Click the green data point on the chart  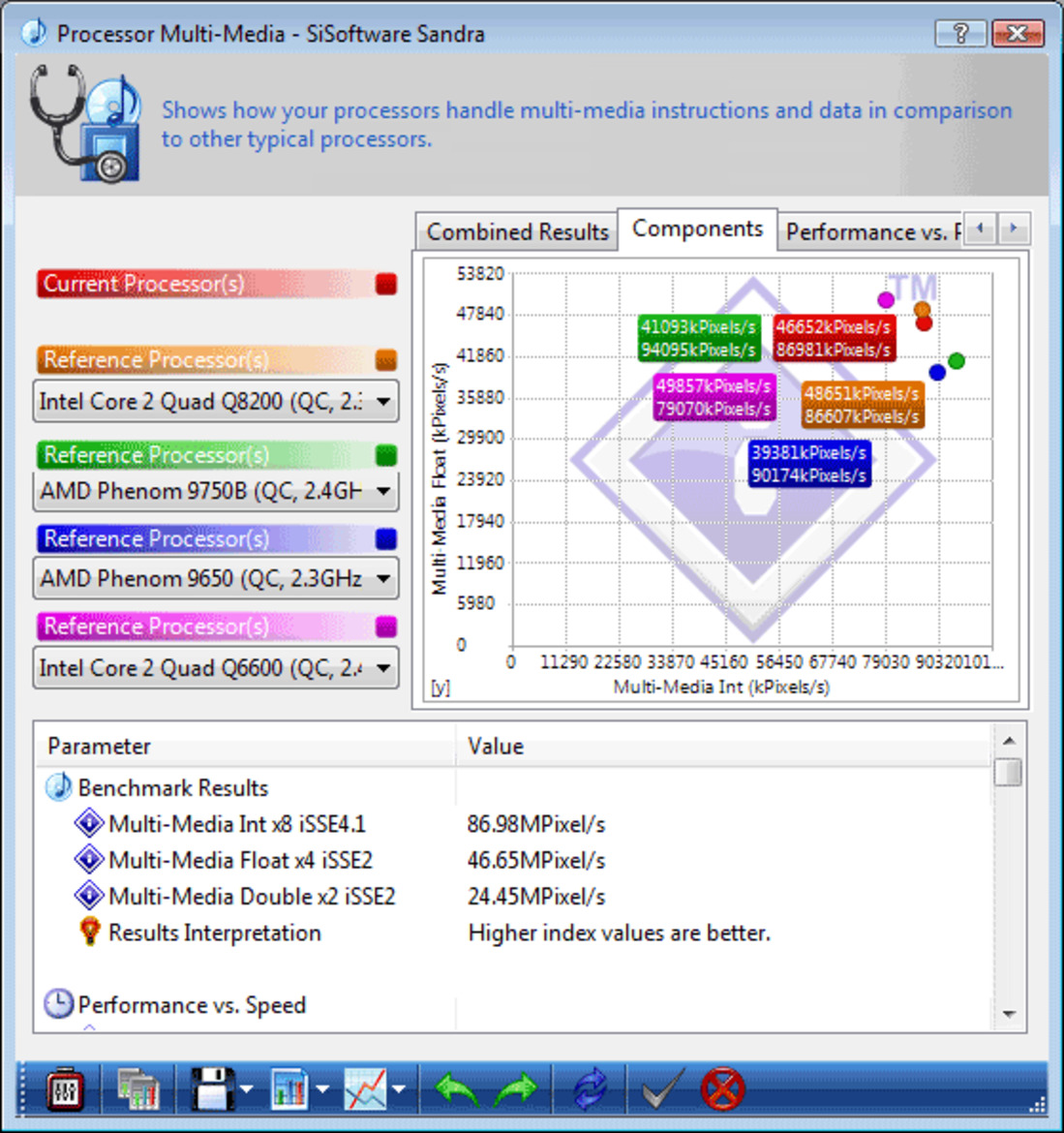(957, 360)
